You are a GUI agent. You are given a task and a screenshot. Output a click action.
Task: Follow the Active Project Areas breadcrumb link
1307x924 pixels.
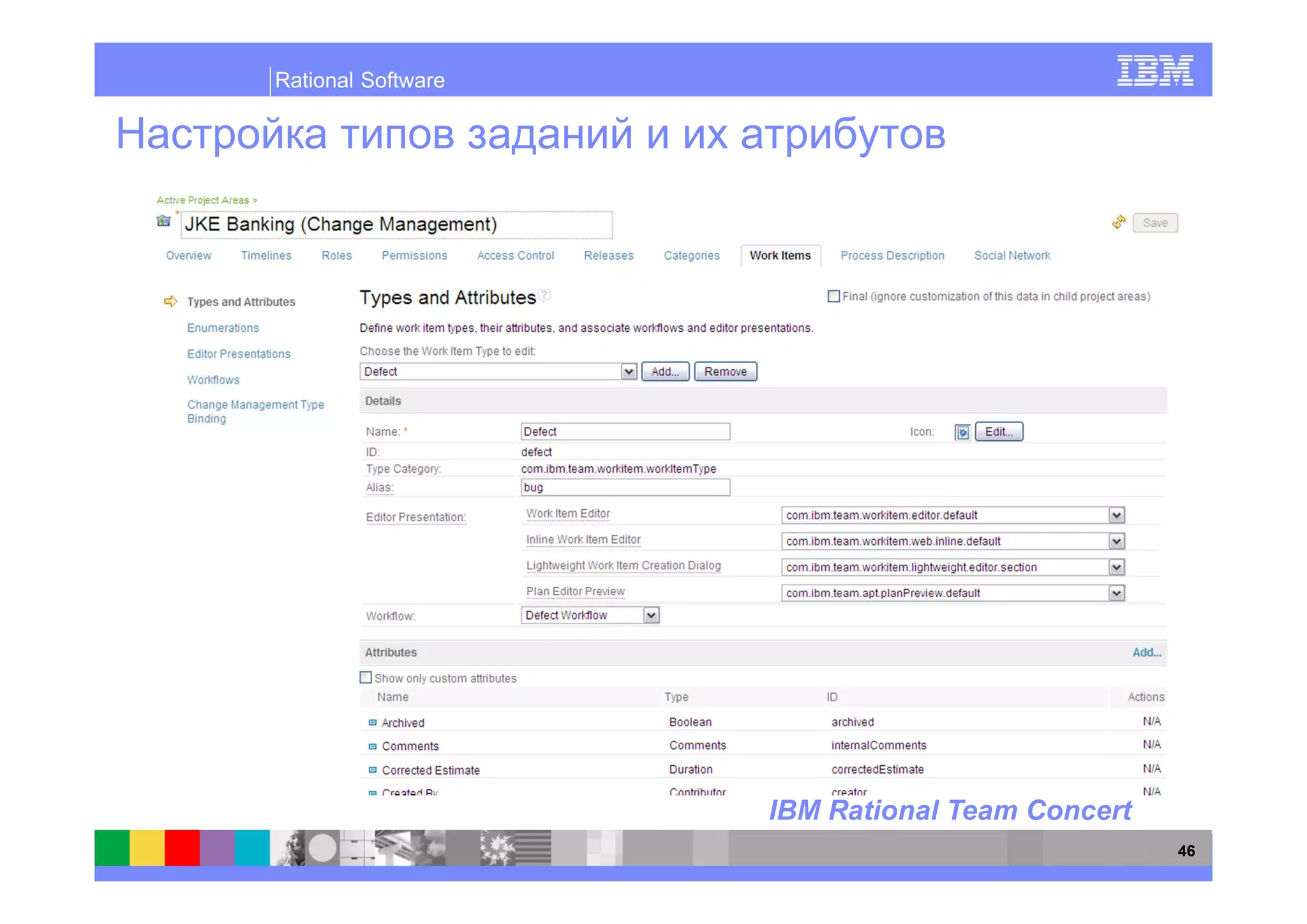[x=207, y=200]
